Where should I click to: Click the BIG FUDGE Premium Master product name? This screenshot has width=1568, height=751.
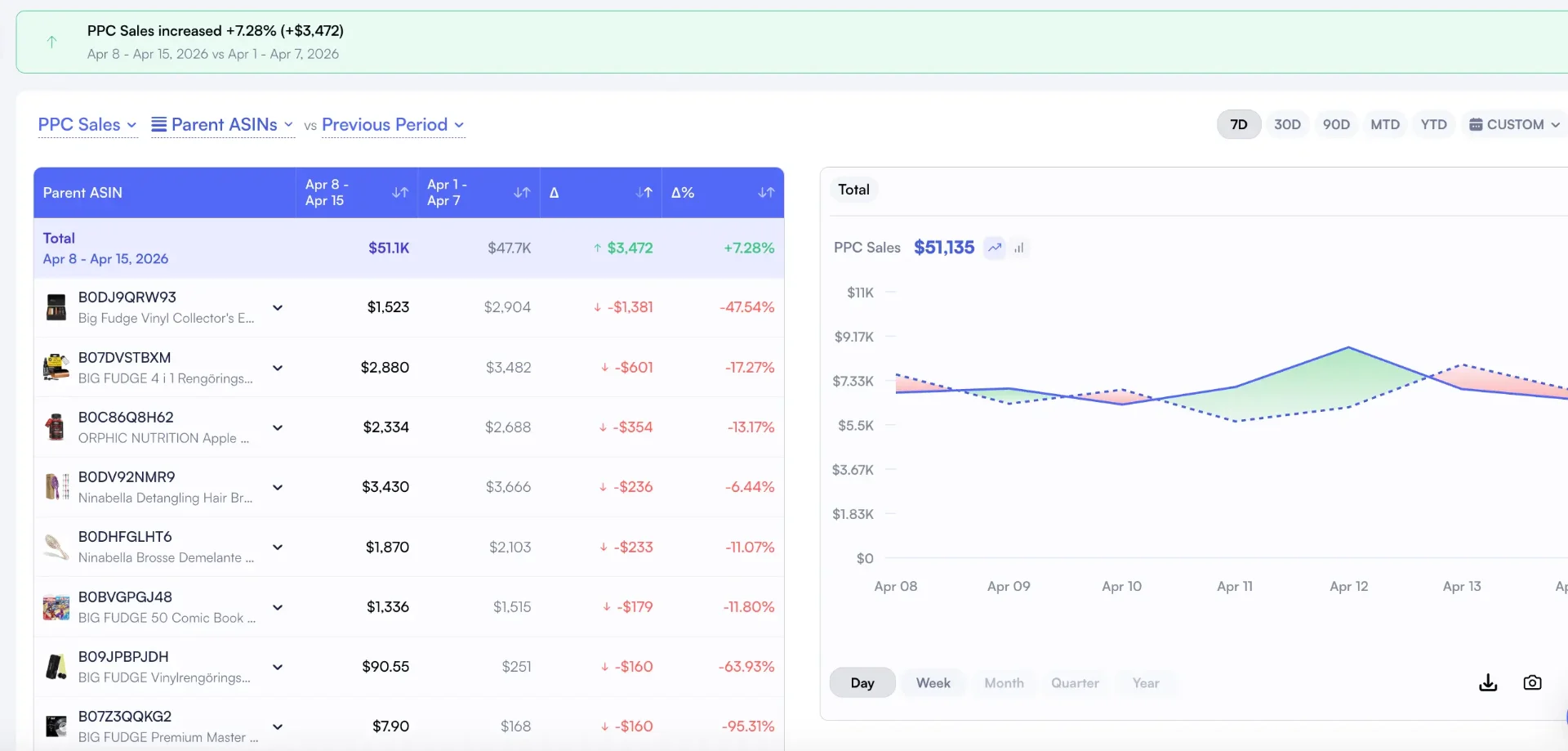168,737
